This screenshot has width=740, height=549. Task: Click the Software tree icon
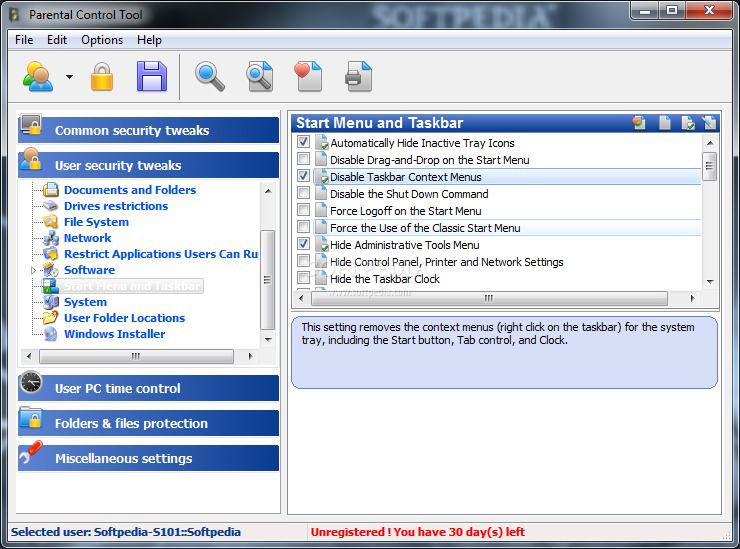[x=50, y=270]
